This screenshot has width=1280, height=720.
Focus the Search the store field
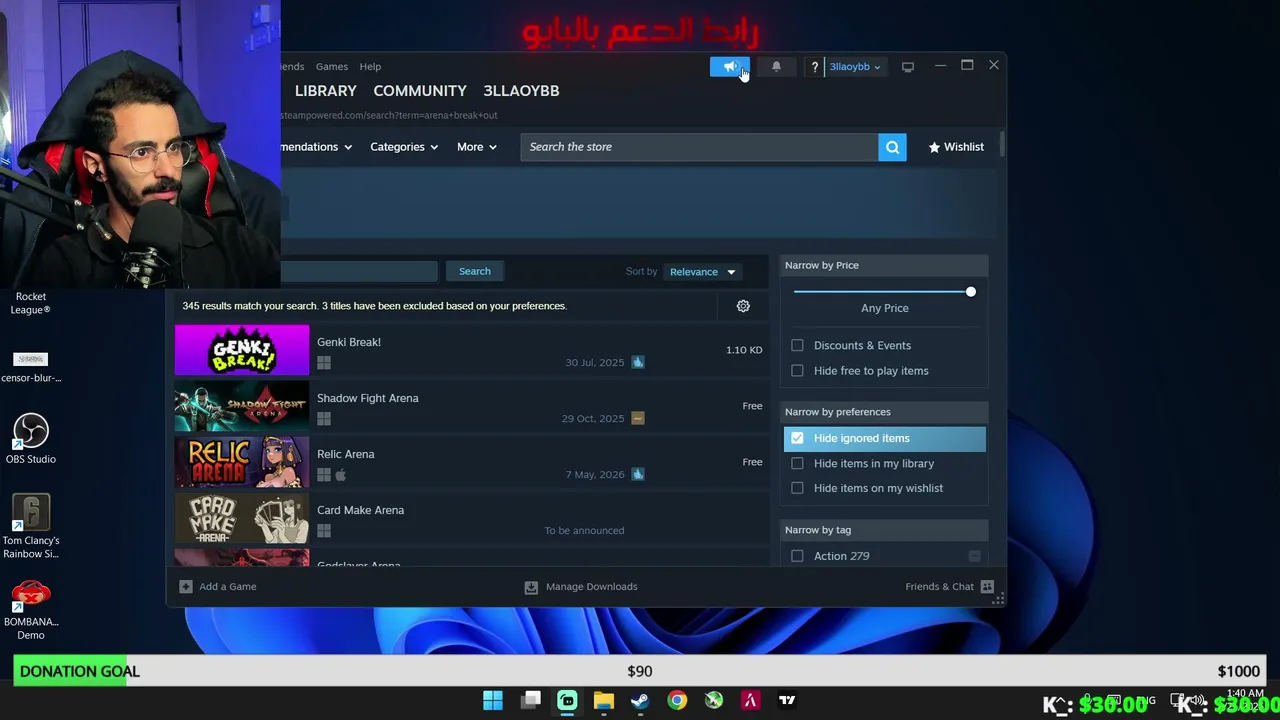point(699,147)
